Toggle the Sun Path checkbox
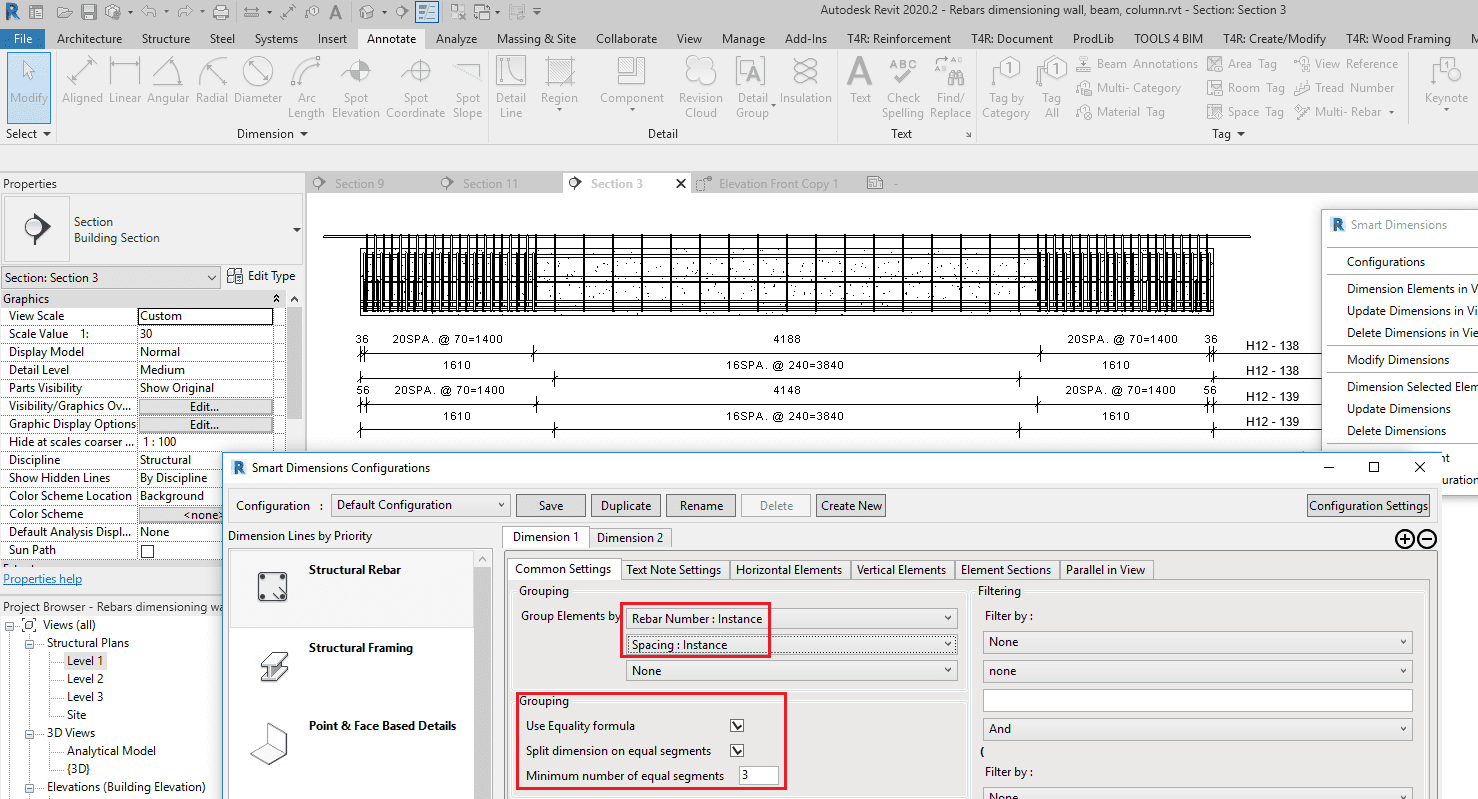 tap(147, 551)
